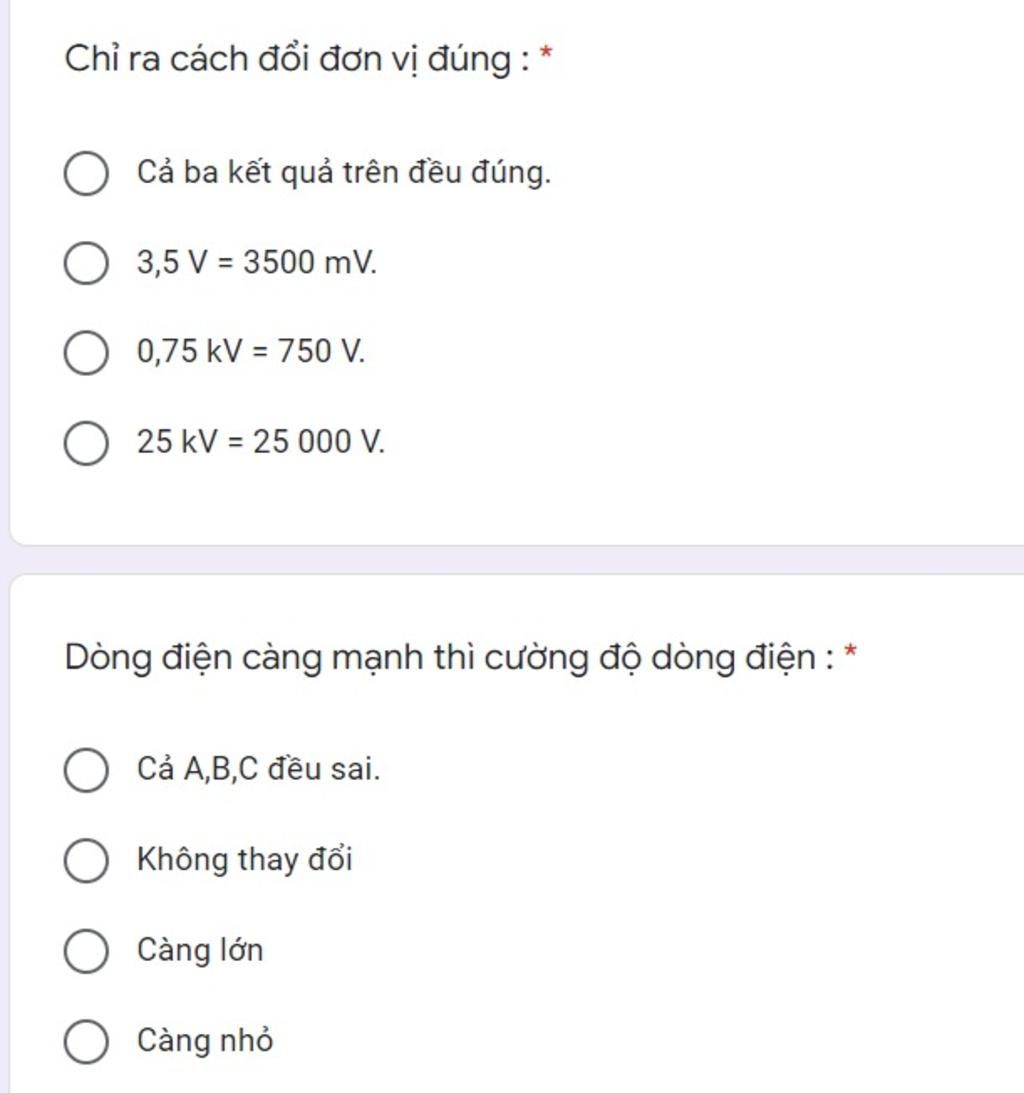The height and width of the screenshot is (1093, 1024).
Task: Click the red asterisk on the unit conversion question
Action: pos(545,54)
